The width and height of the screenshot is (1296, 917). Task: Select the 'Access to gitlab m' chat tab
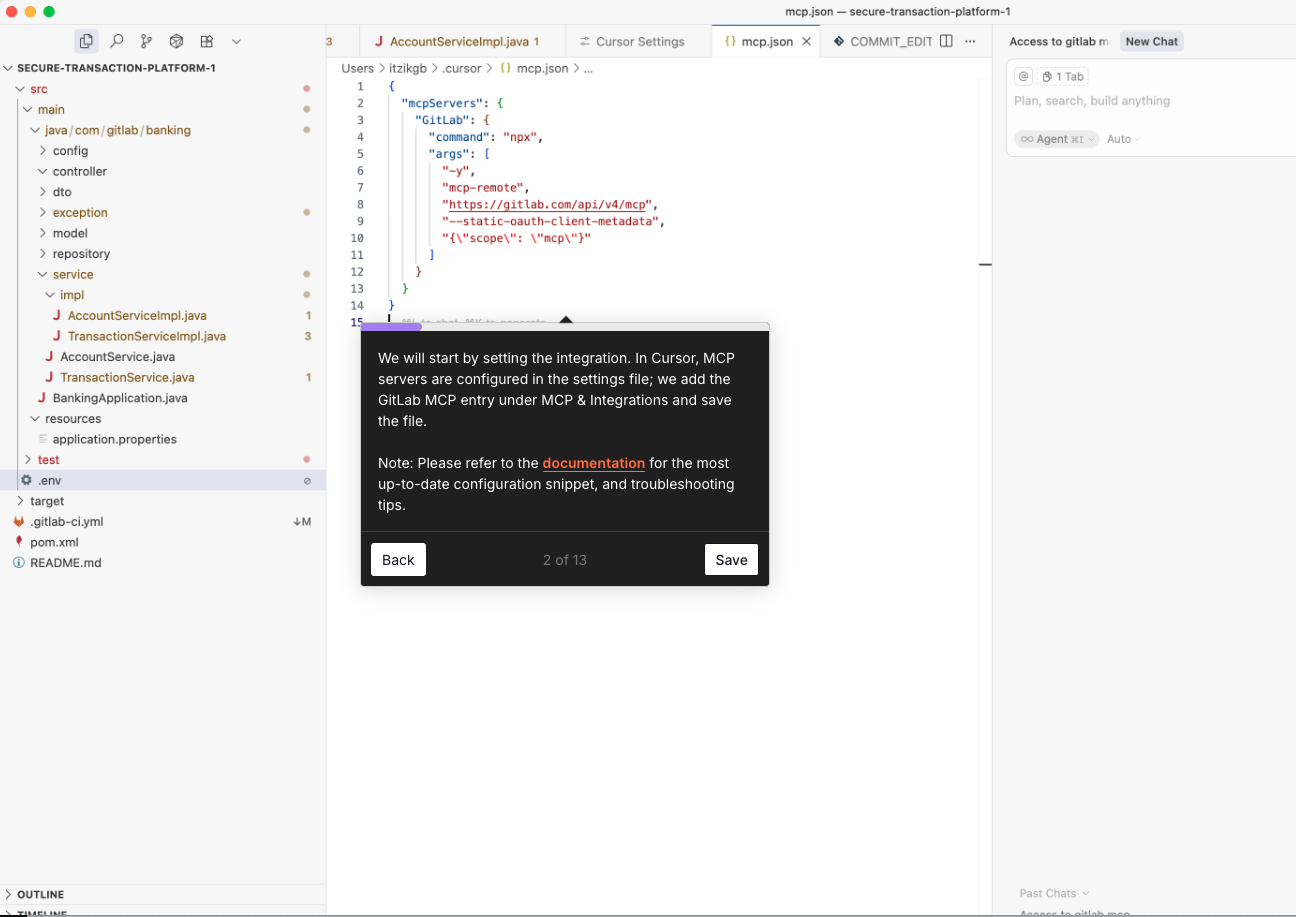coord(1059,42)
